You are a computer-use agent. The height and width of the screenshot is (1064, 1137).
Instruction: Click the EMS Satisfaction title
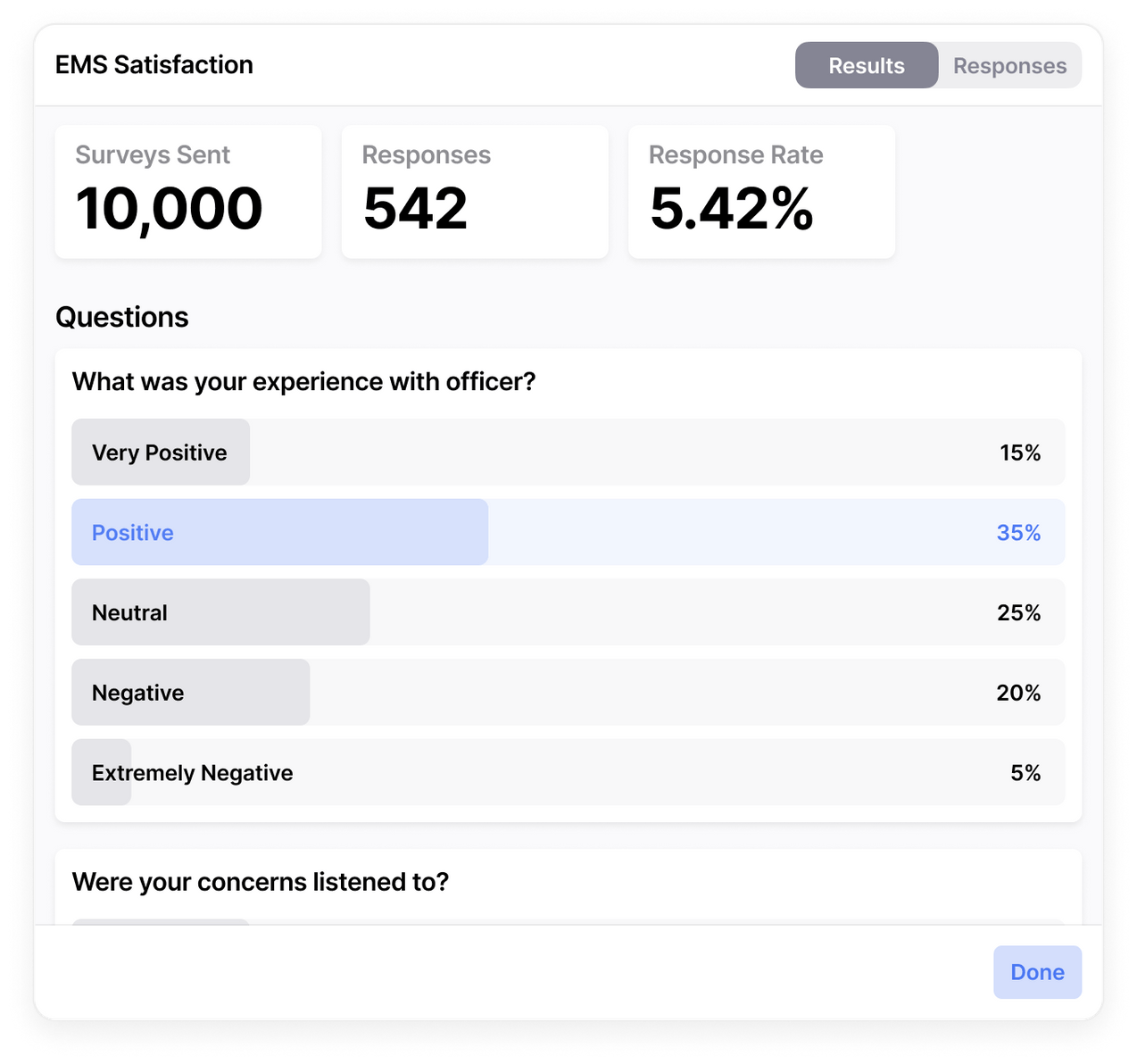tap(154, 65)
